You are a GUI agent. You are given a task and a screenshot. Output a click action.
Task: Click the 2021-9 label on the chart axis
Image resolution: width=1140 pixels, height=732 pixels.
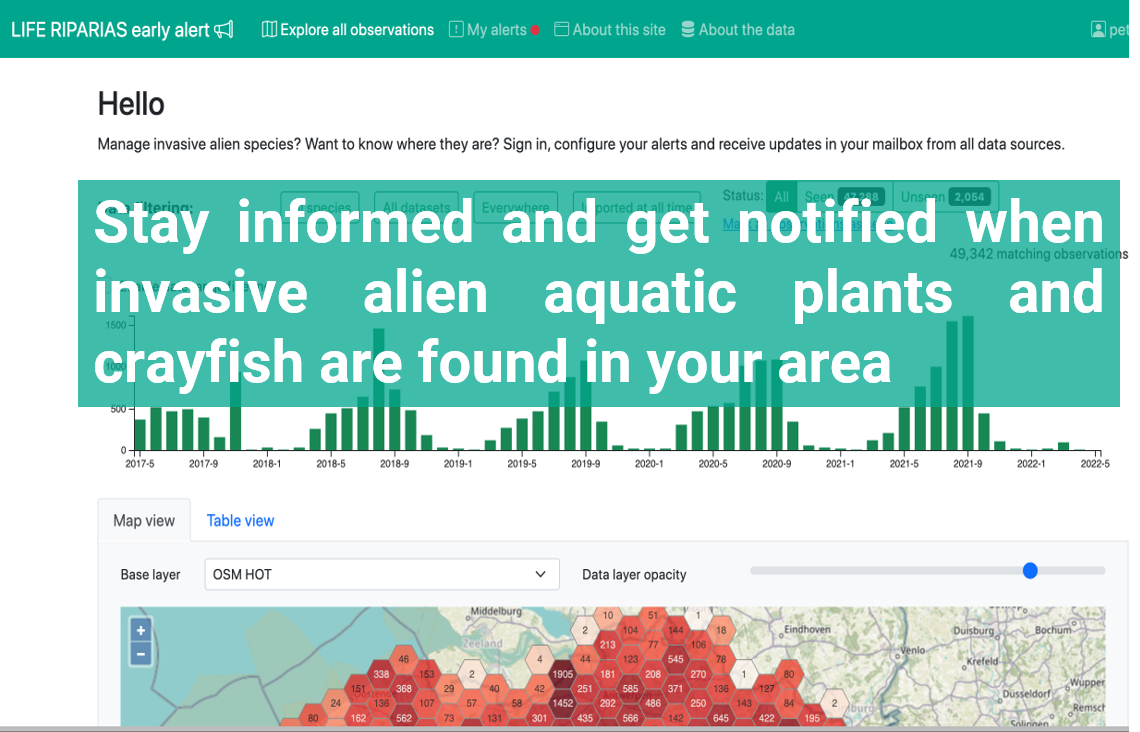pos(968,464)
